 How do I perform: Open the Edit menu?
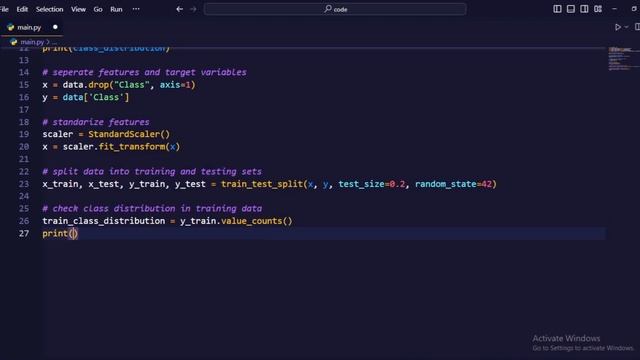[22, 9]
